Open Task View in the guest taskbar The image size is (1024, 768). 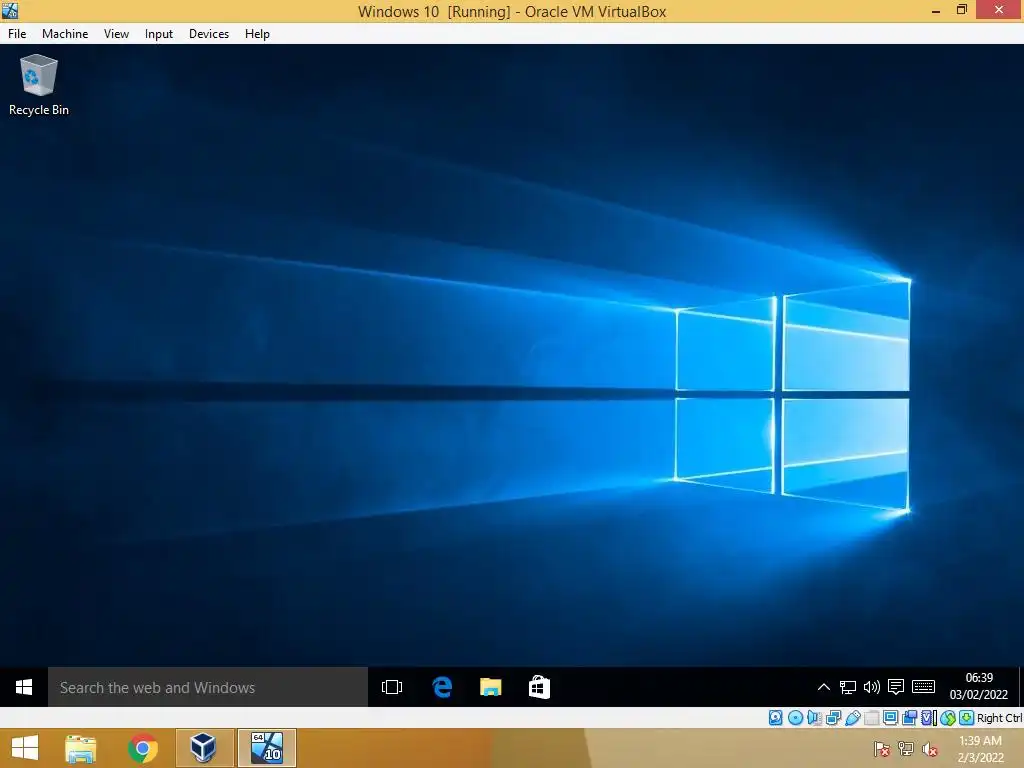coord(392,687)
